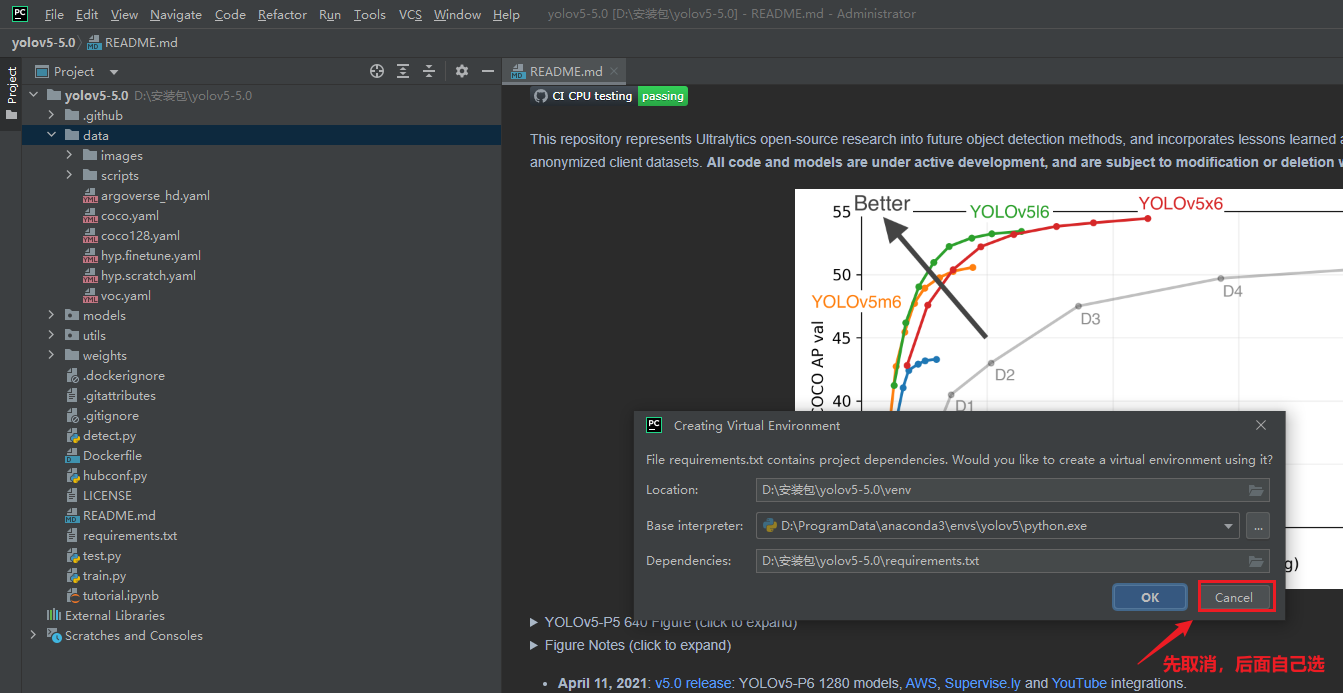Close the Creating Virtual Environment dialog
This screenshot has width=1343, height=693.
1261,425
